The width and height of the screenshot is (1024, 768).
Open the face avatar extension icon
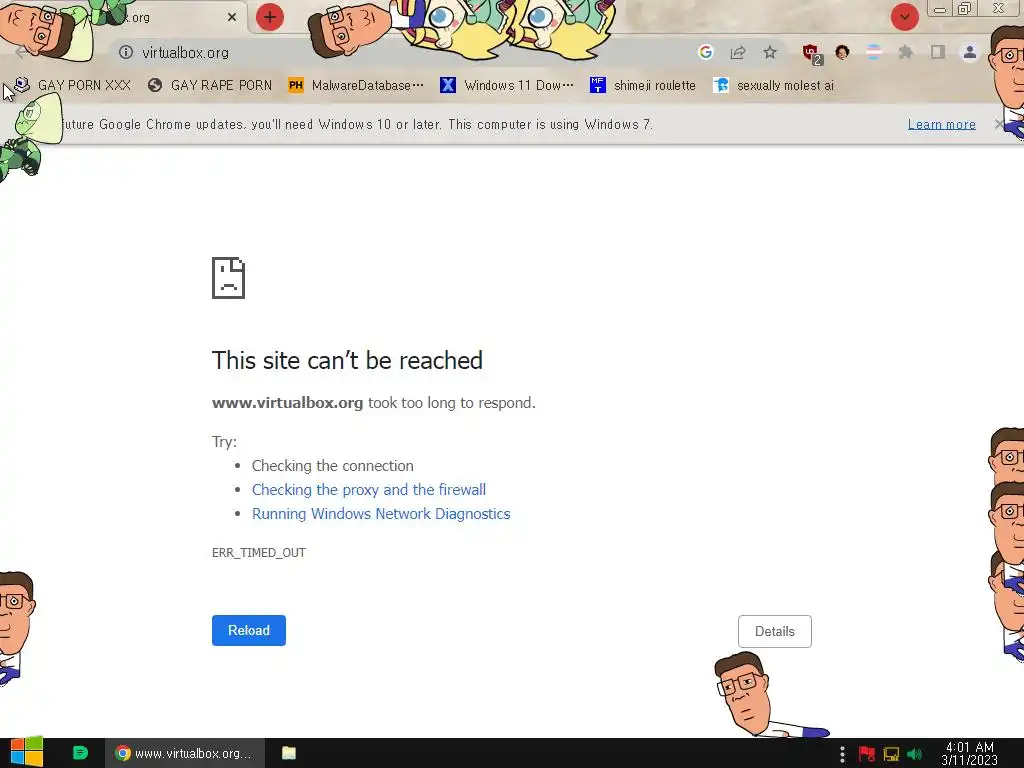[842, 52]
